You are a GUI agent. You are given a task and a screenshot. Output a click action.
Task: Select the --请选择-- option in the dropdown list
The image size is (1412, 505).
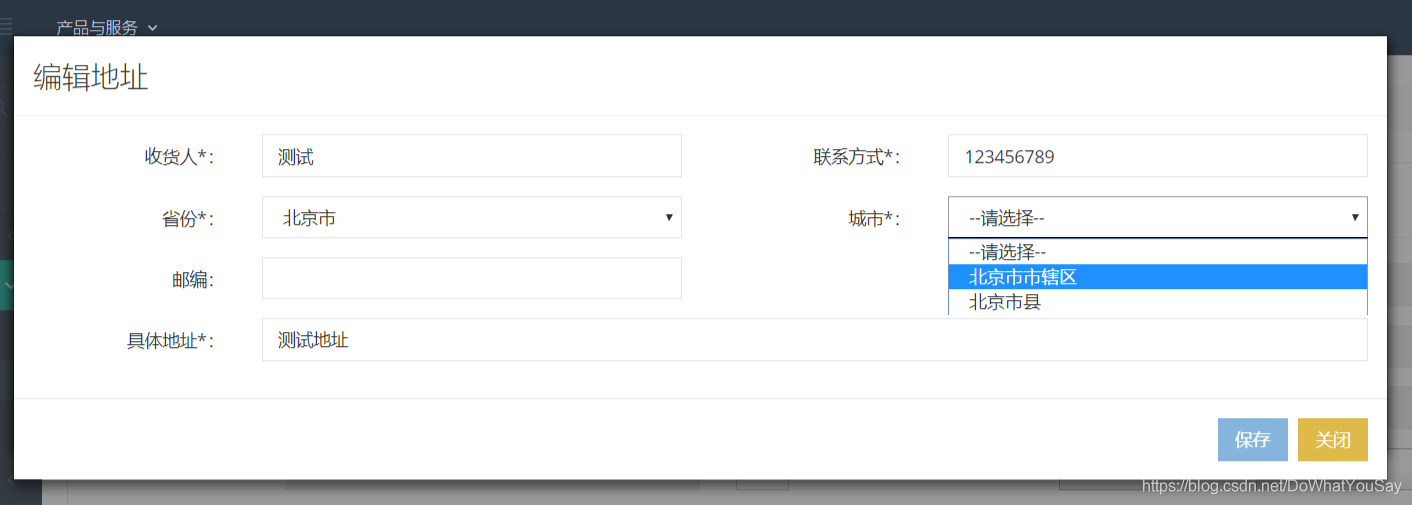[x=1158, y=252]
